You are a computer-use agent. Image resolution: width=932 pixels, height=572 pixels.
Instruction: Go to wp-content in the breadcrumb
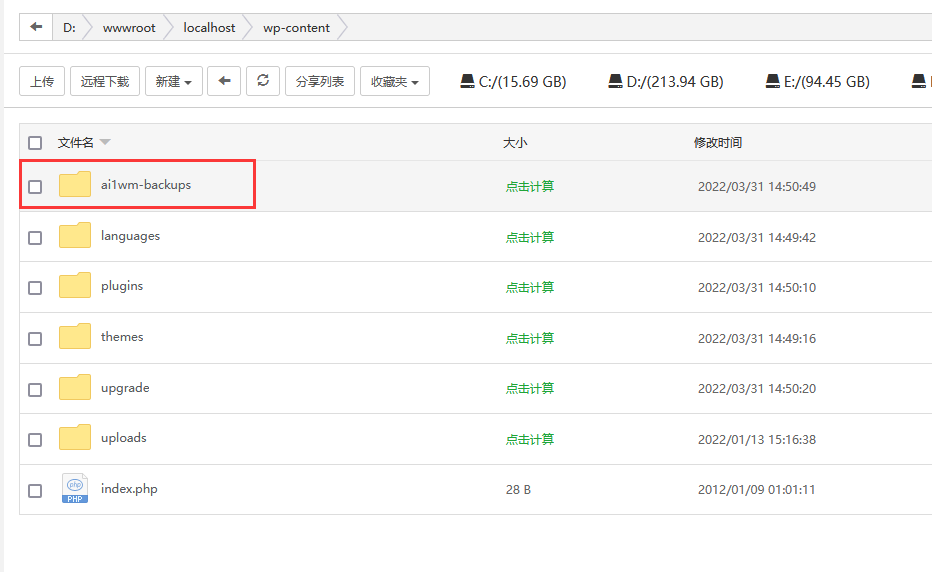(x=297, y=27)
